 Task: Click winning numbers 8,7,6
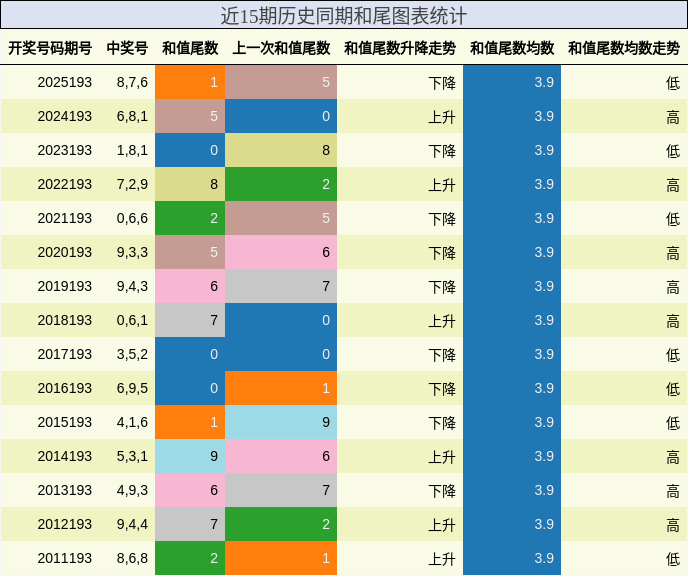pos(132,82)
